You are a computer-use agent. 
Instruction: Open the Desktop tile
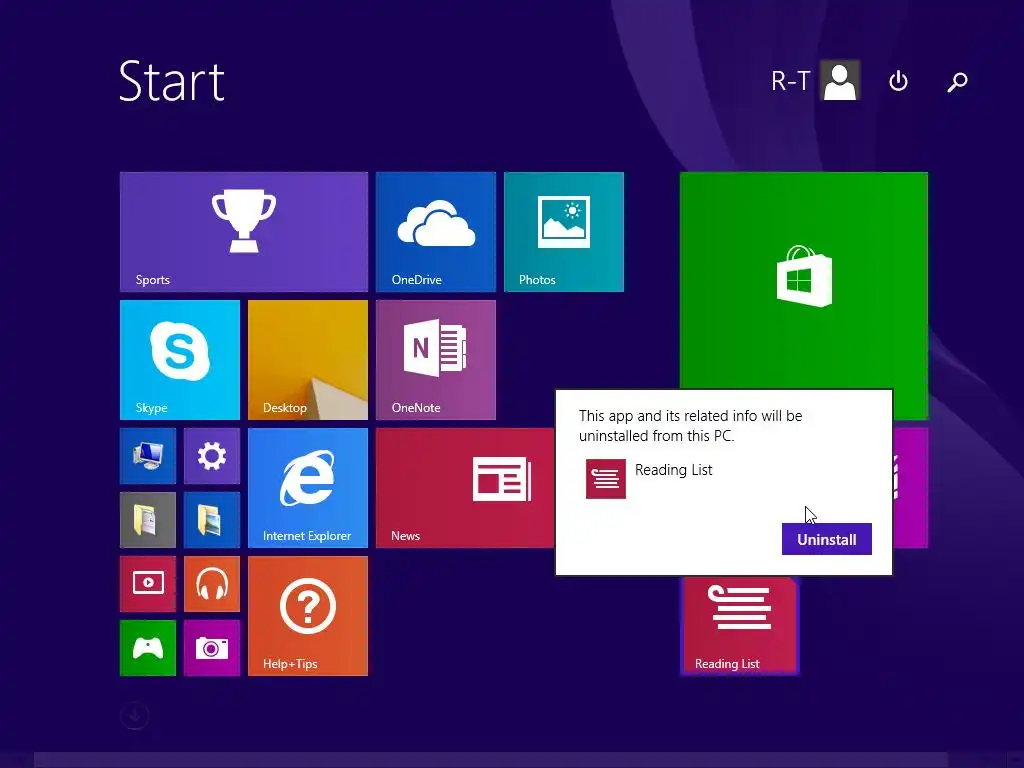[308, 360]
